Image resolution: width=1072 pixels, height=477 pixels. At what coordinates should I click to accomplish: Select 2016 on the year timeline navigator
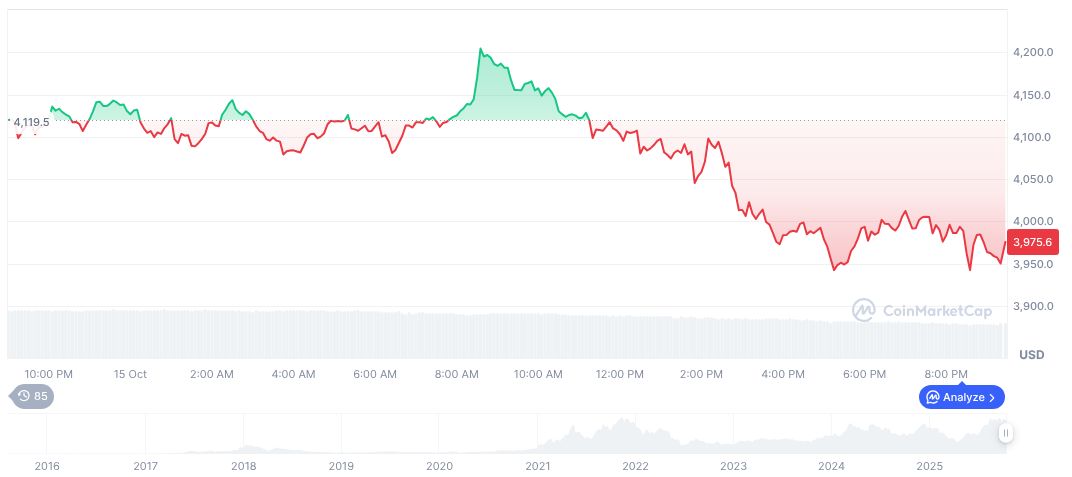click(46, 465)
